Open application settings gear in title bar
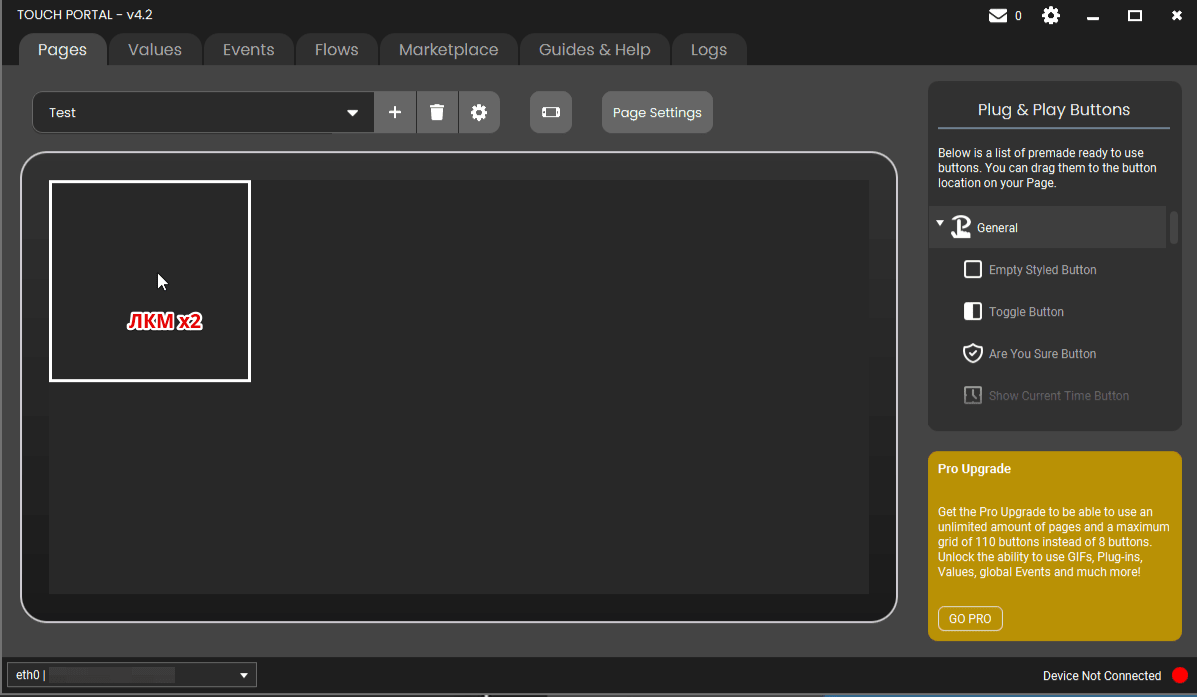 click(1051, 15)
